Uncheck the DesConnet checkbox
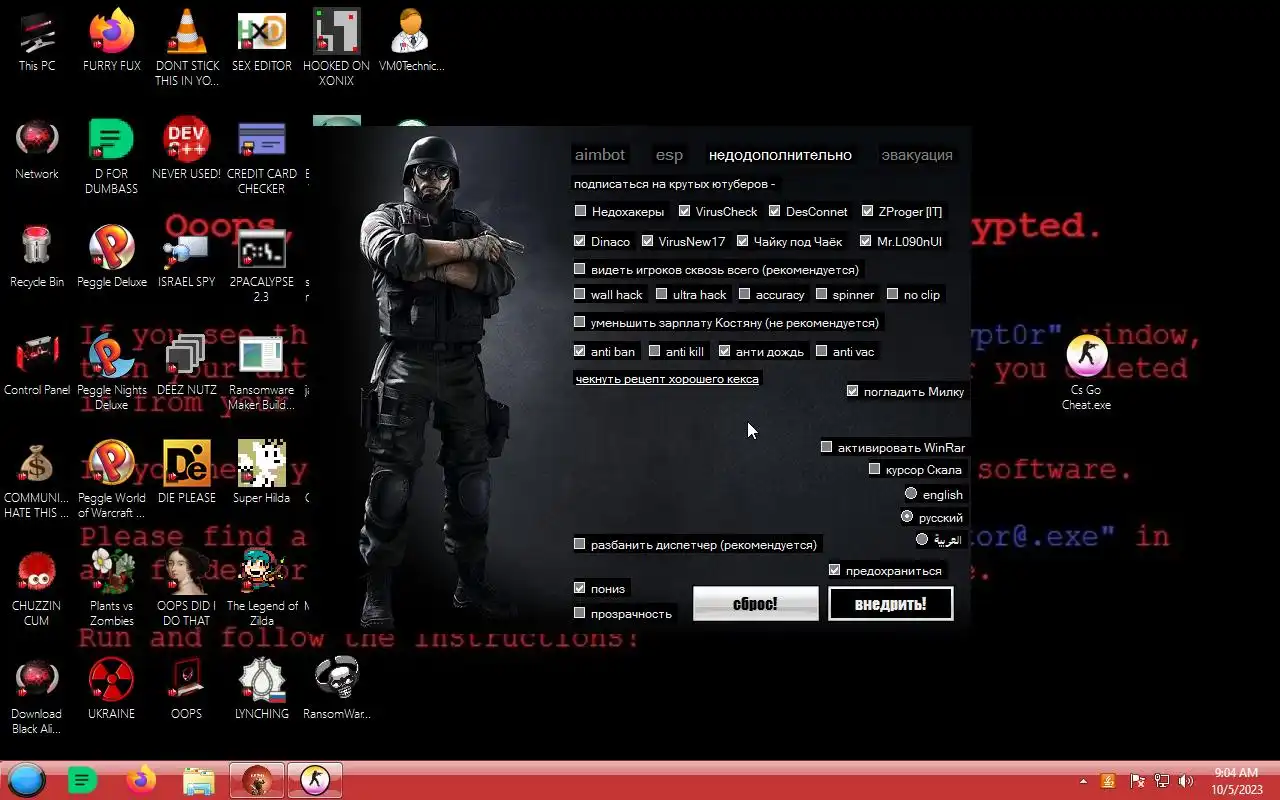 [774, 211]
